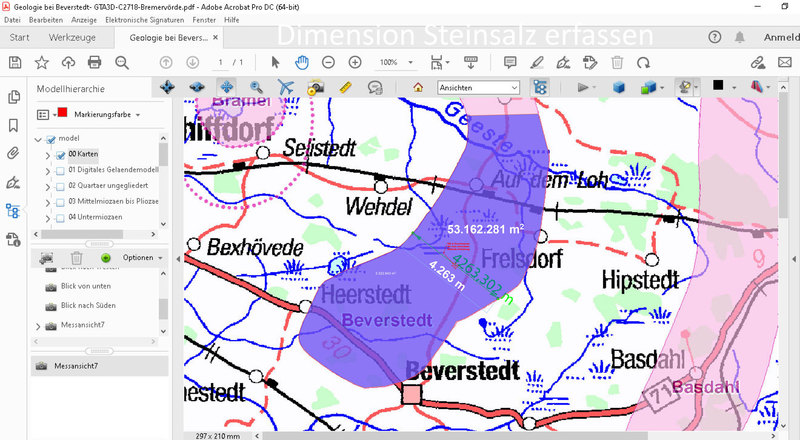Uncheck the 00 Karten layer checkbox

[61, 154]
